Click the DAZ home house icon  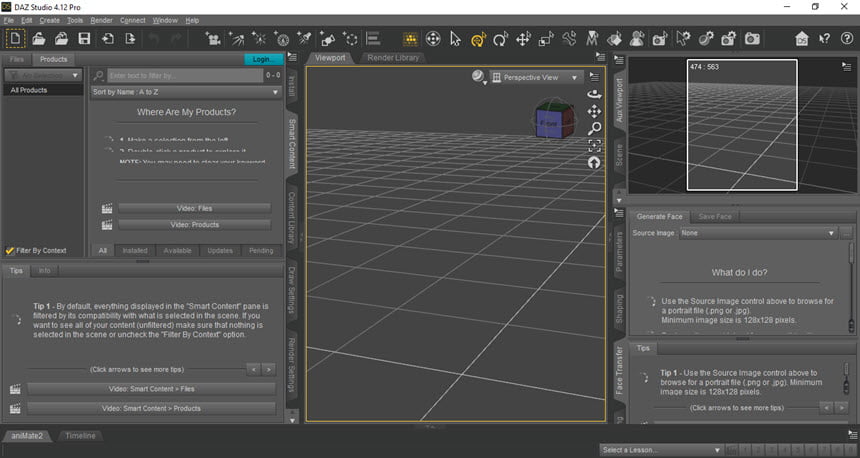802,39
